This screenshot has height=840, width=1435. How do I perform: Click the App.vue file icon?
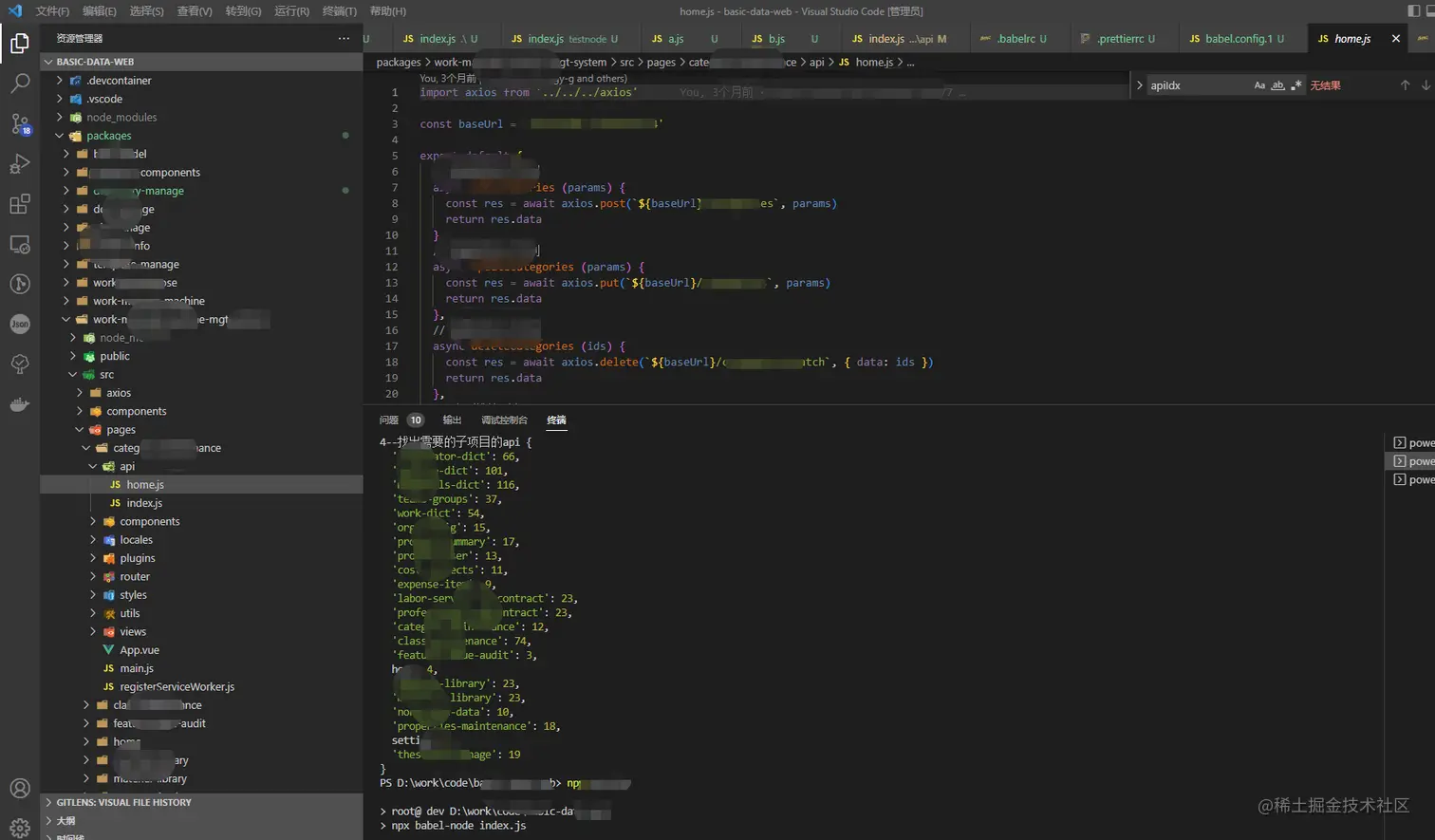pos(108,650)
